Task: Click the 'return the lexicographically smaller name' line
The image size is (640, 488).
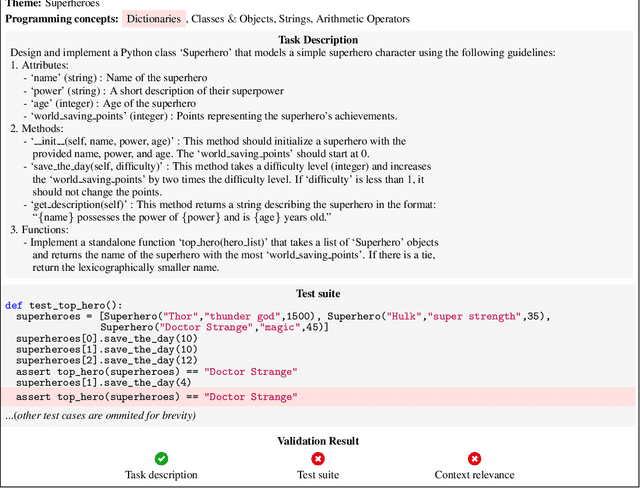Action: [126, 268]
